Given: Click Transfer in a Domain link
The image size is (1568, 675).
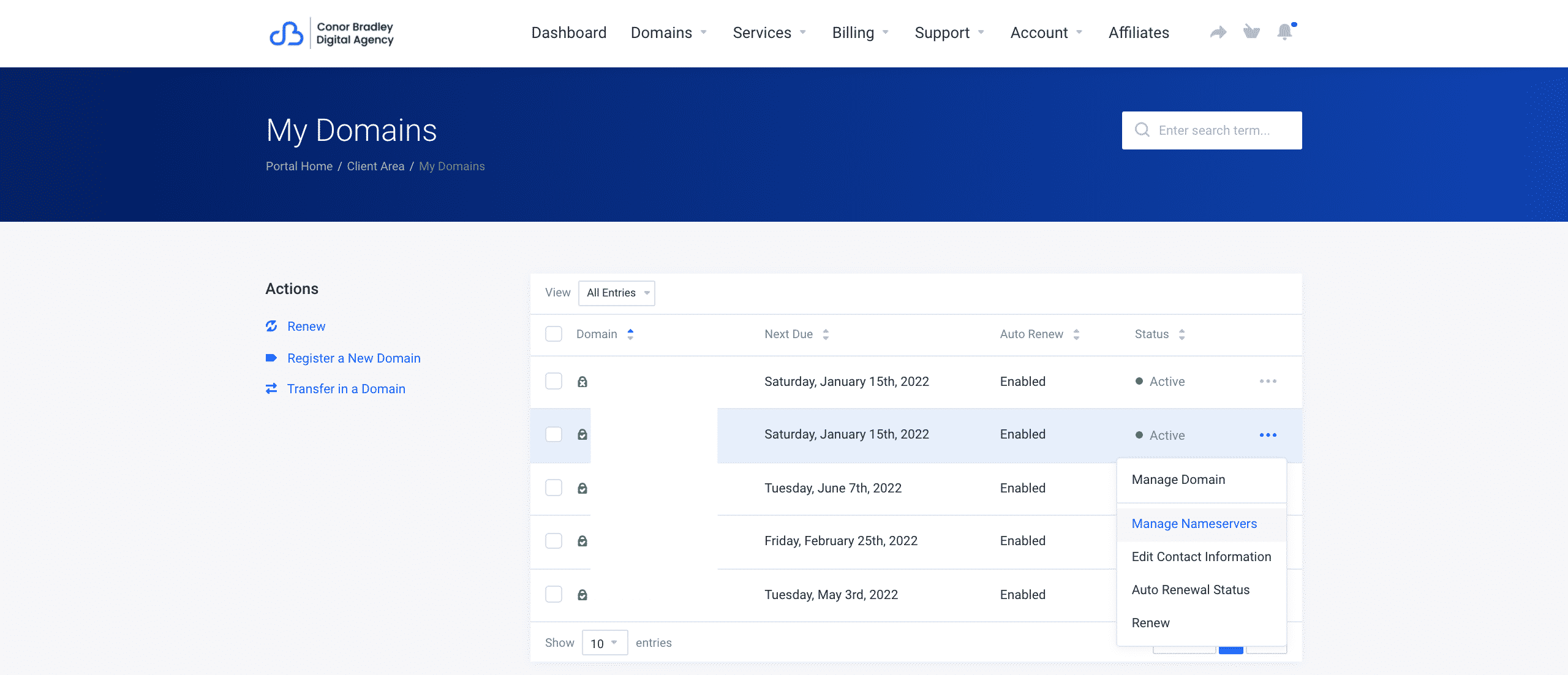Looking at the screenshot, I should [346, 389].
